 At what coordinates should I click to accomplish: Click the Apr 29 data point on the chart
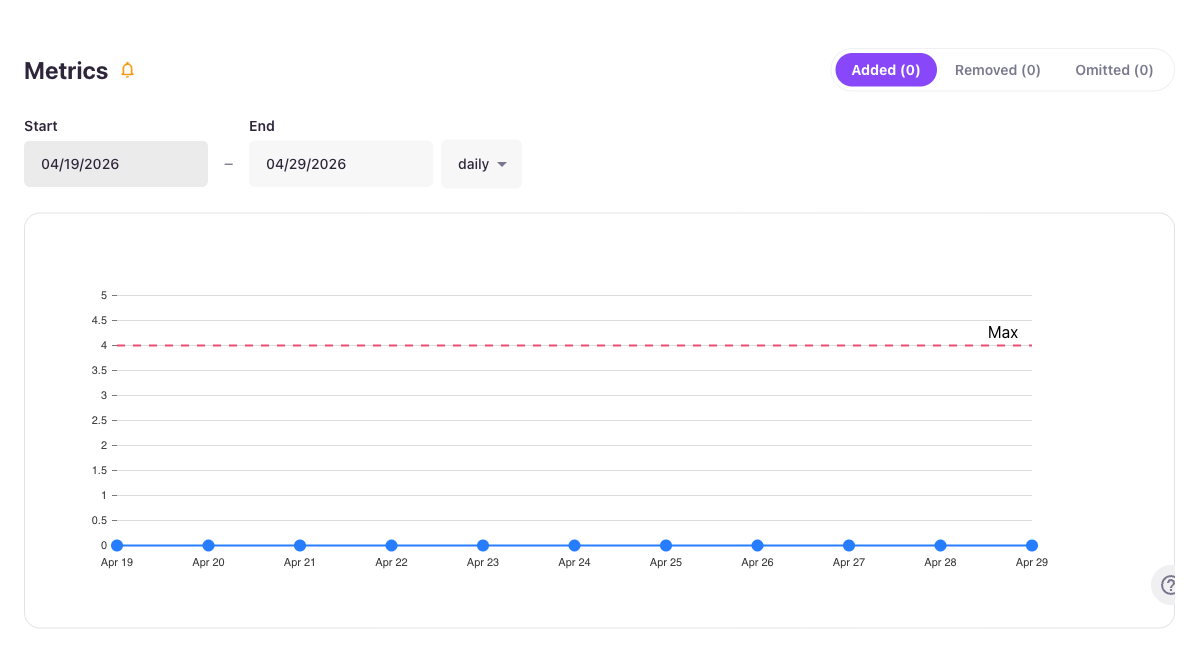pyautogui.click(x=1031, y=545)
